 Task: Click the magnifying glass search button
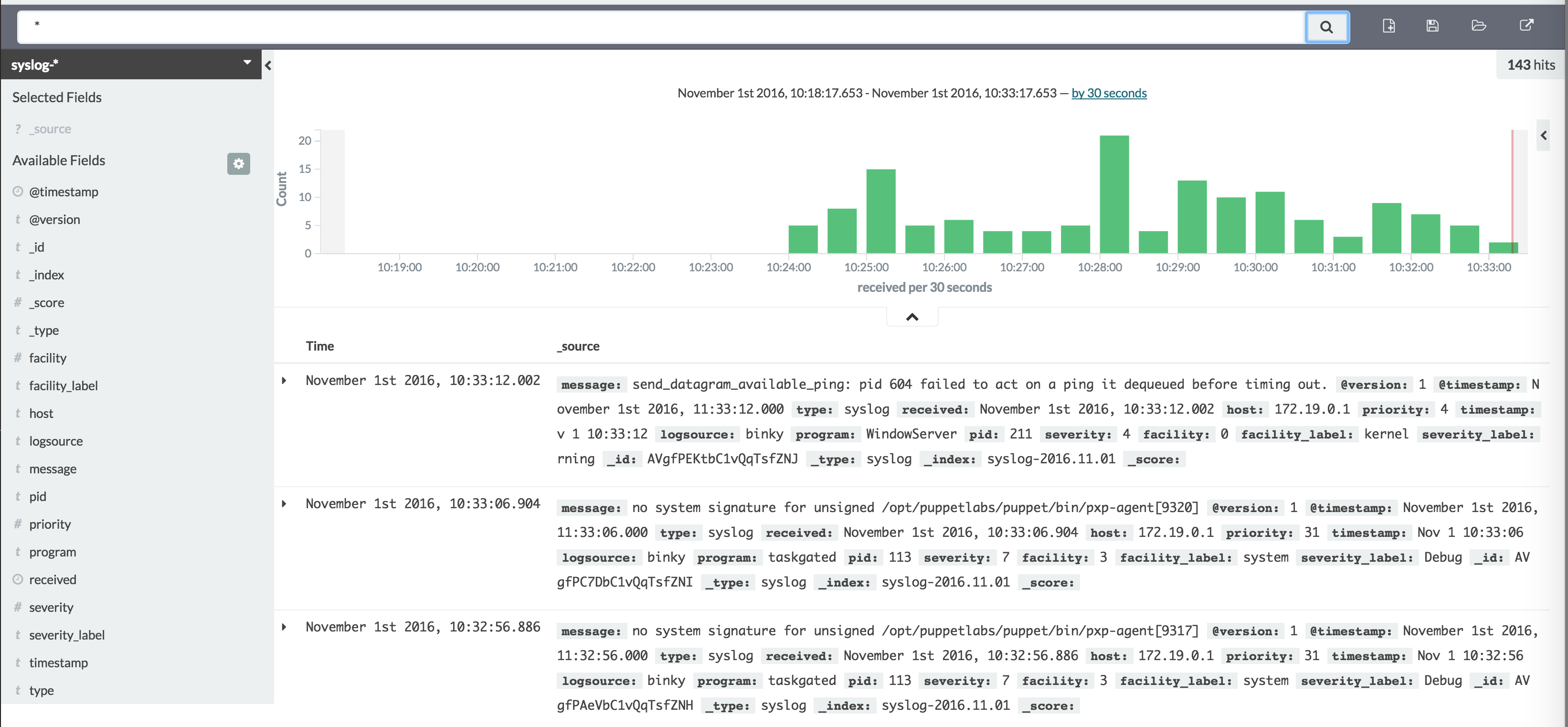(x=1326, y=27)
